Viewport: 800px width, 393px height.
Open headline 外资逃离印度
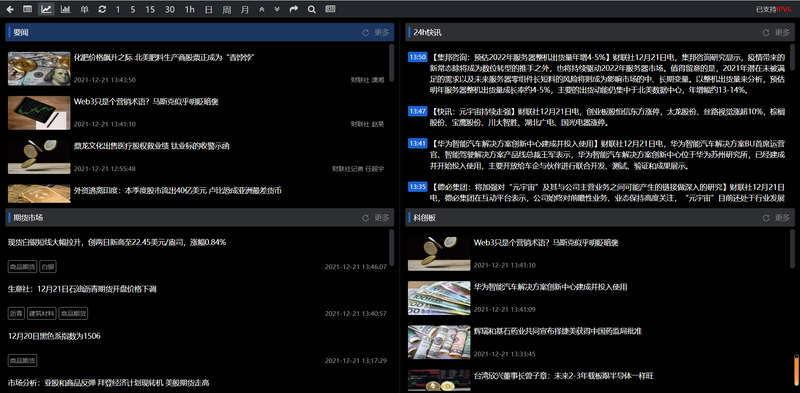(x=178, y=190)
